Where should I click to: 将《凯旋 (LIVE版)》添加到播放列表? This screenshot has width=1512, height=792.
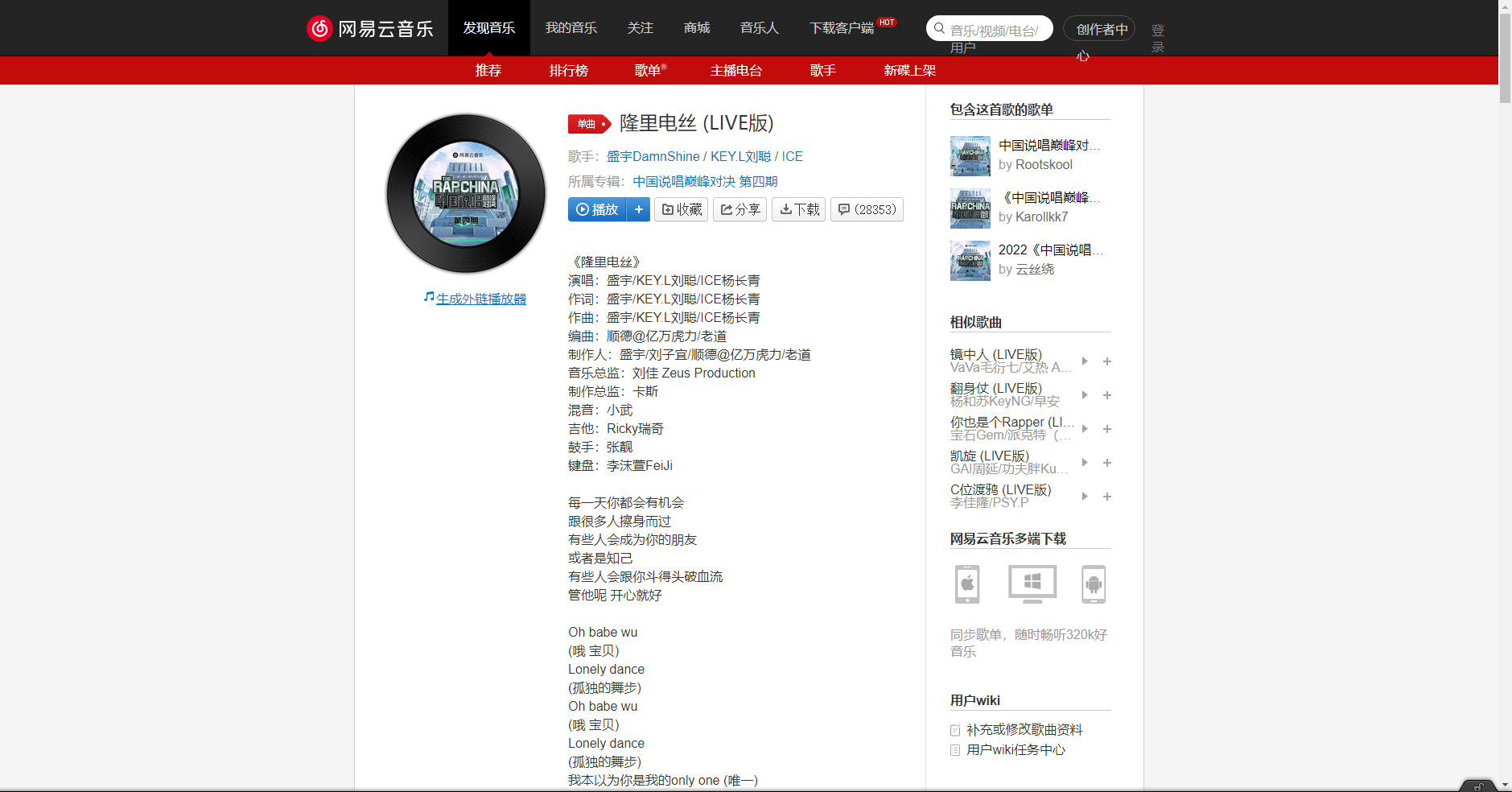click(1107, 463)
